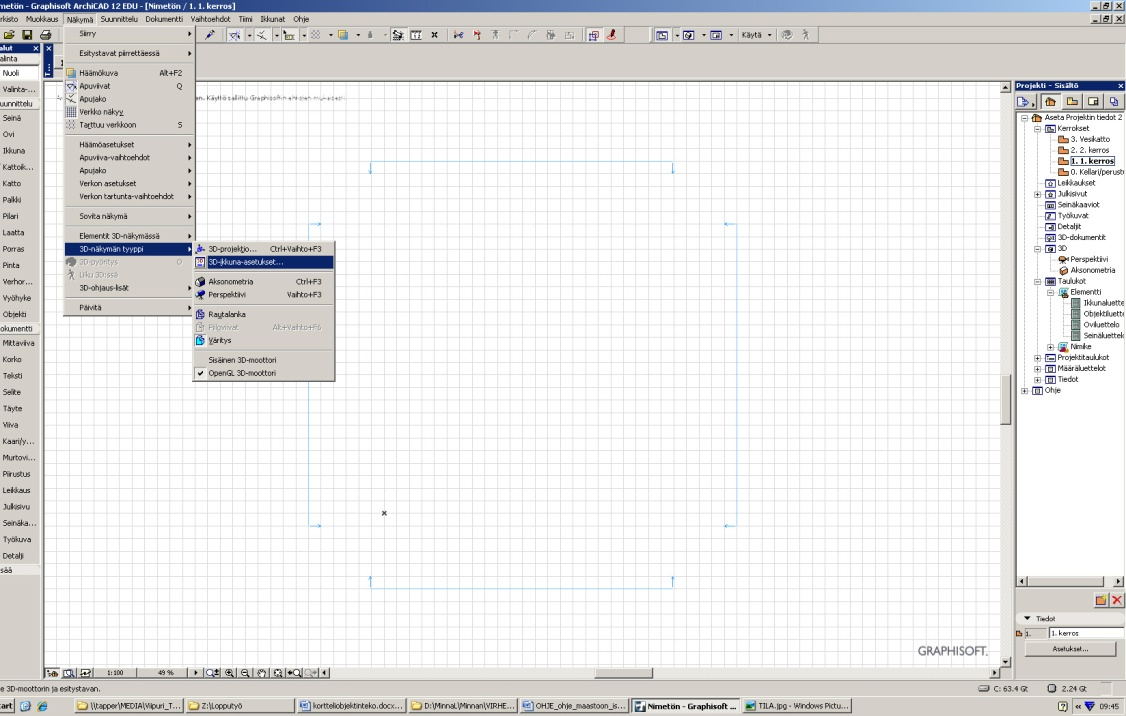Toggle Apujako menu option

click(129, 98)
